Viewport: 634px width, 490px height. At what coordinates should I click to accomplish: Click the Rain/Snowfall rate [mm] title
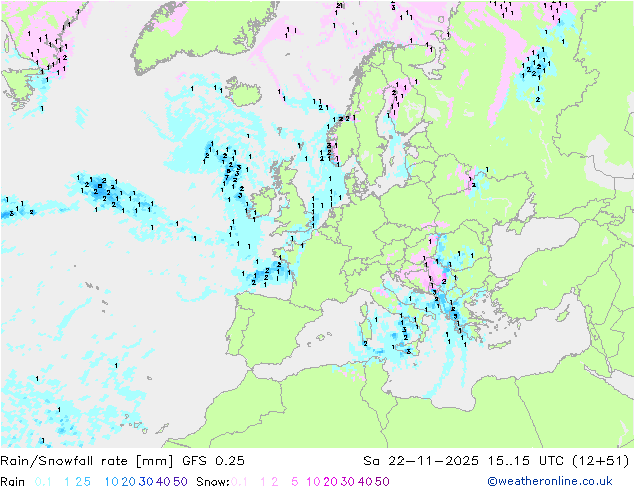click(87, 461)
